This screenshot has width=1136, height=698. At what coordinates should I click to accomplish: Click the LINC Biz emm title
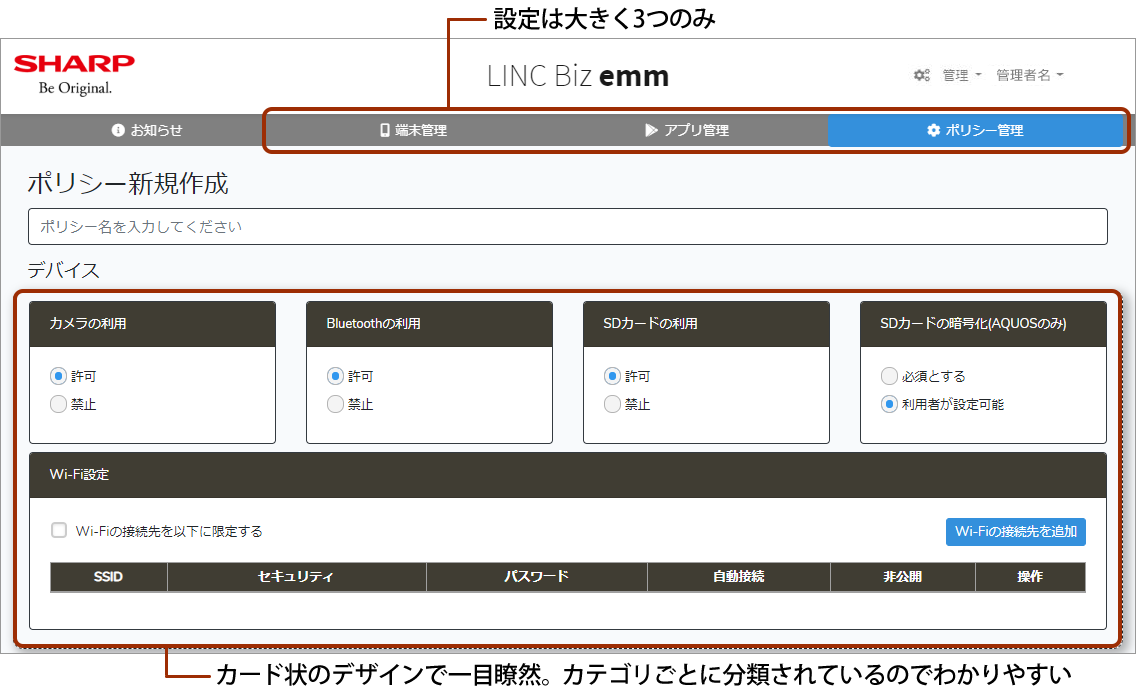(x=577, y=75)
